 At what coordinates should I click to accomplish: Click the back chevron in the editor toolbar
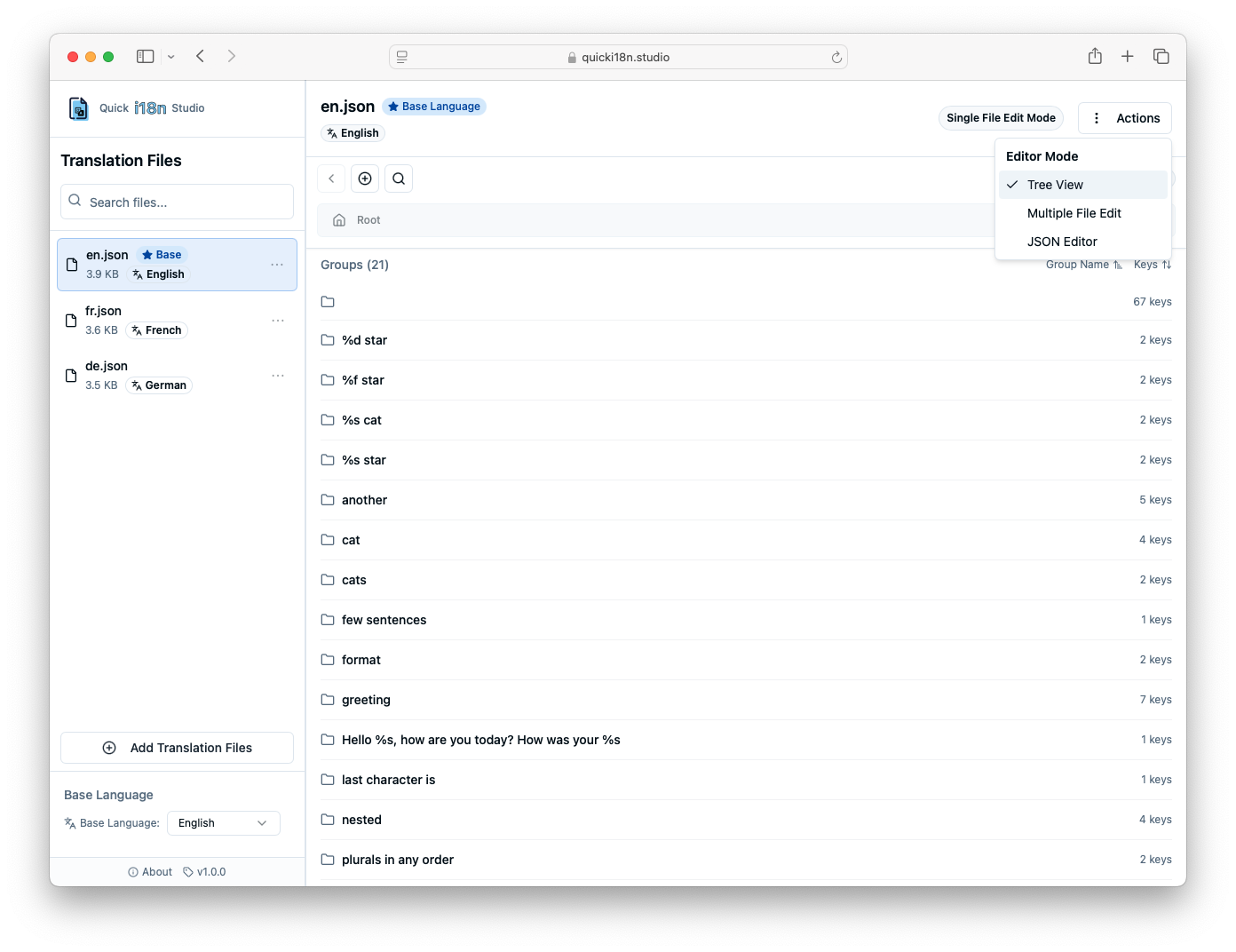point(330,178)
